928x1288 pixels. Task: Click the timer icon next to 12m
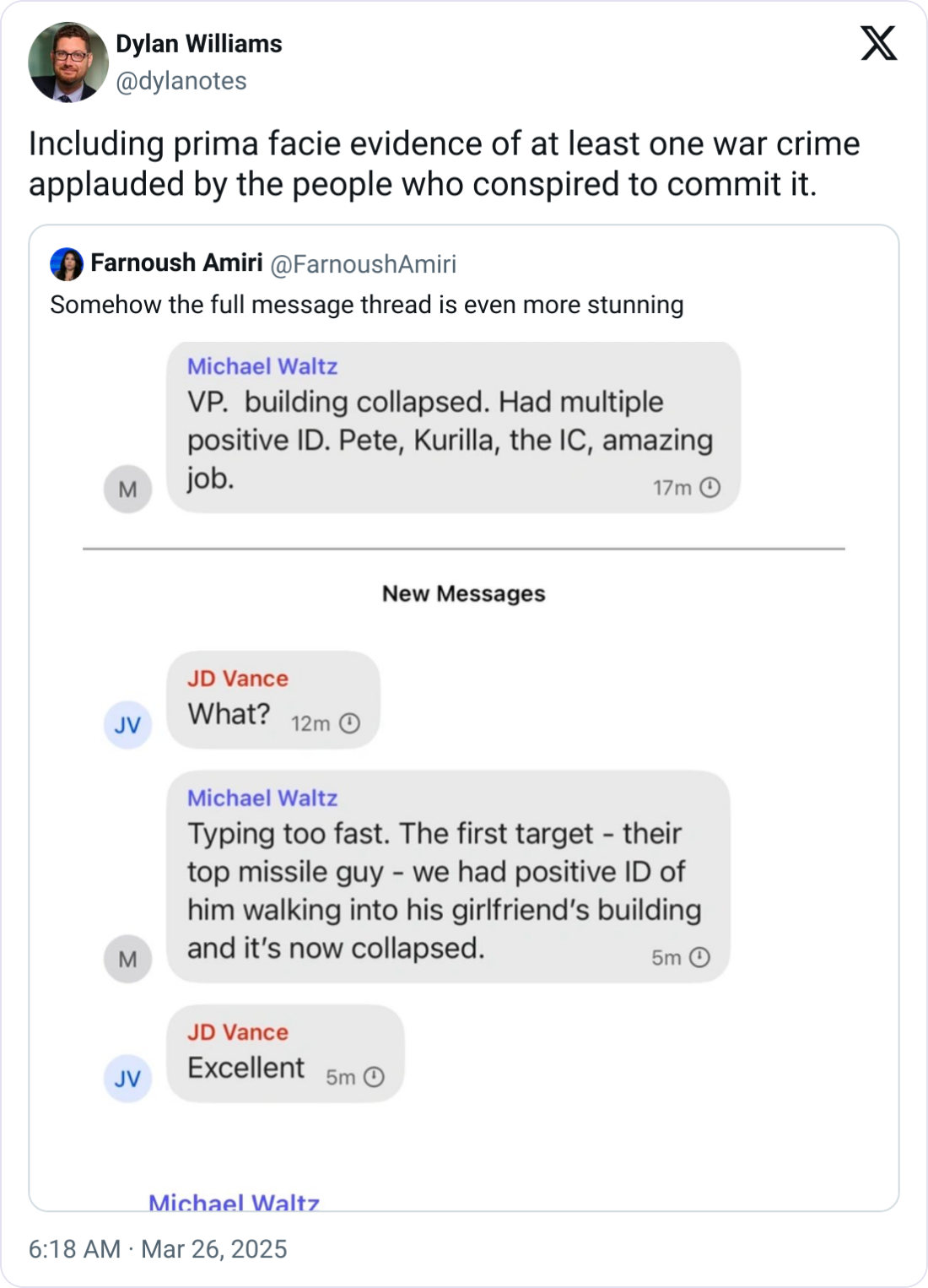click(x=349, y=723)
